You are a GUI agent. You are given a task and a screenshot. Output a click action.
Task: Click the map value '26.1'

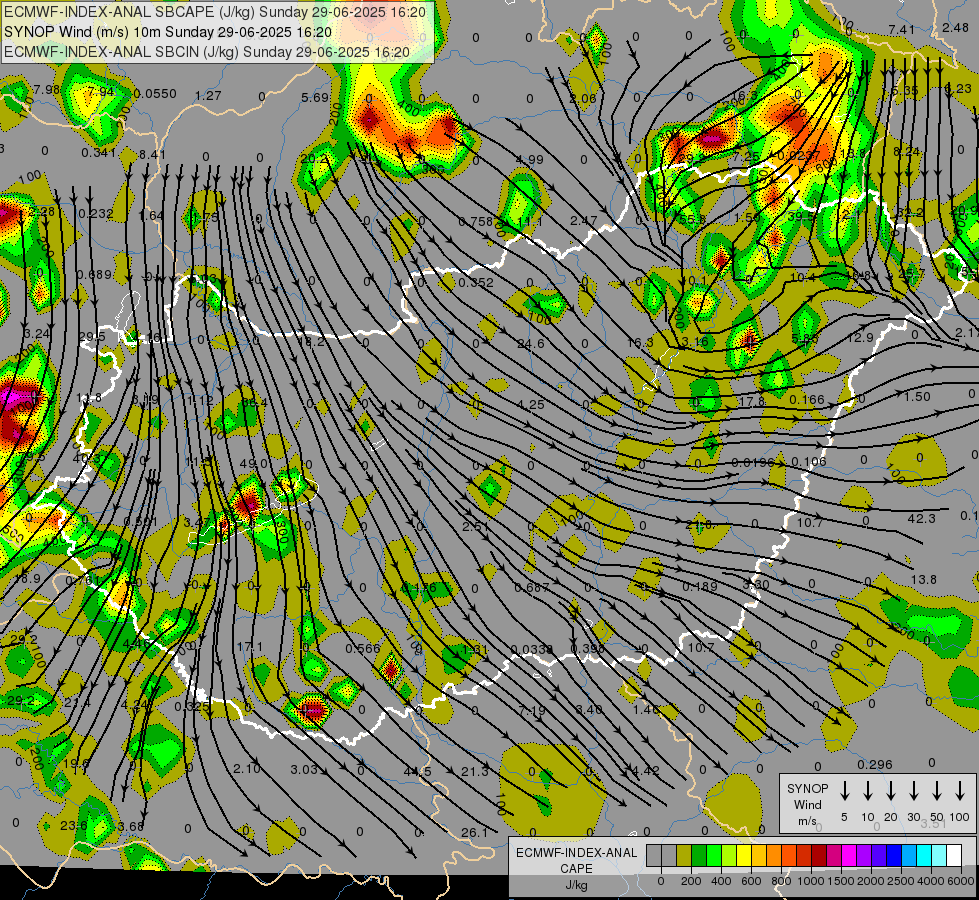point(475,833)
